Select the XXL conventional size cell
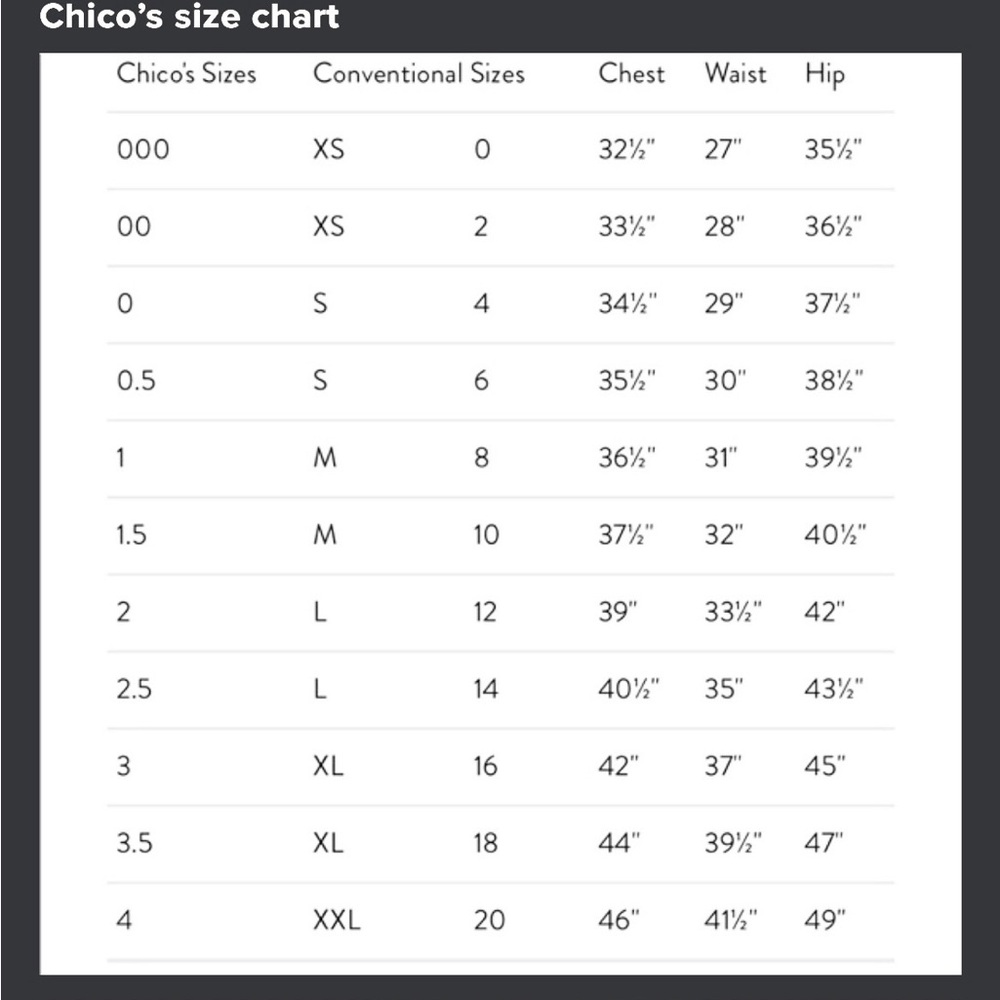 (337, 920)
